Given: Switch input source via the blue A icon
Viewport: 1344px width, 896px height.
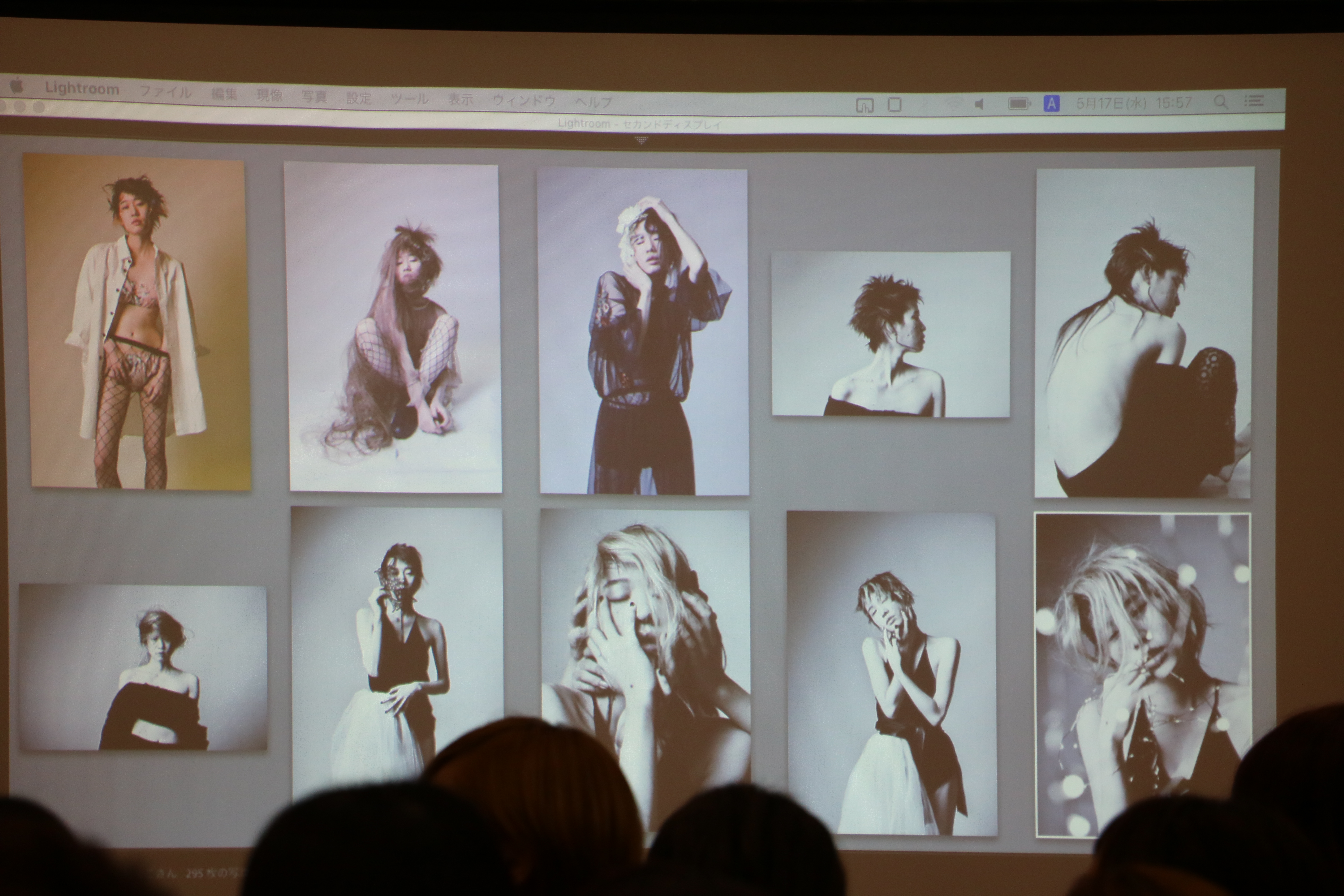Looking at the screenshot, I should click(x=1051, y=103).
